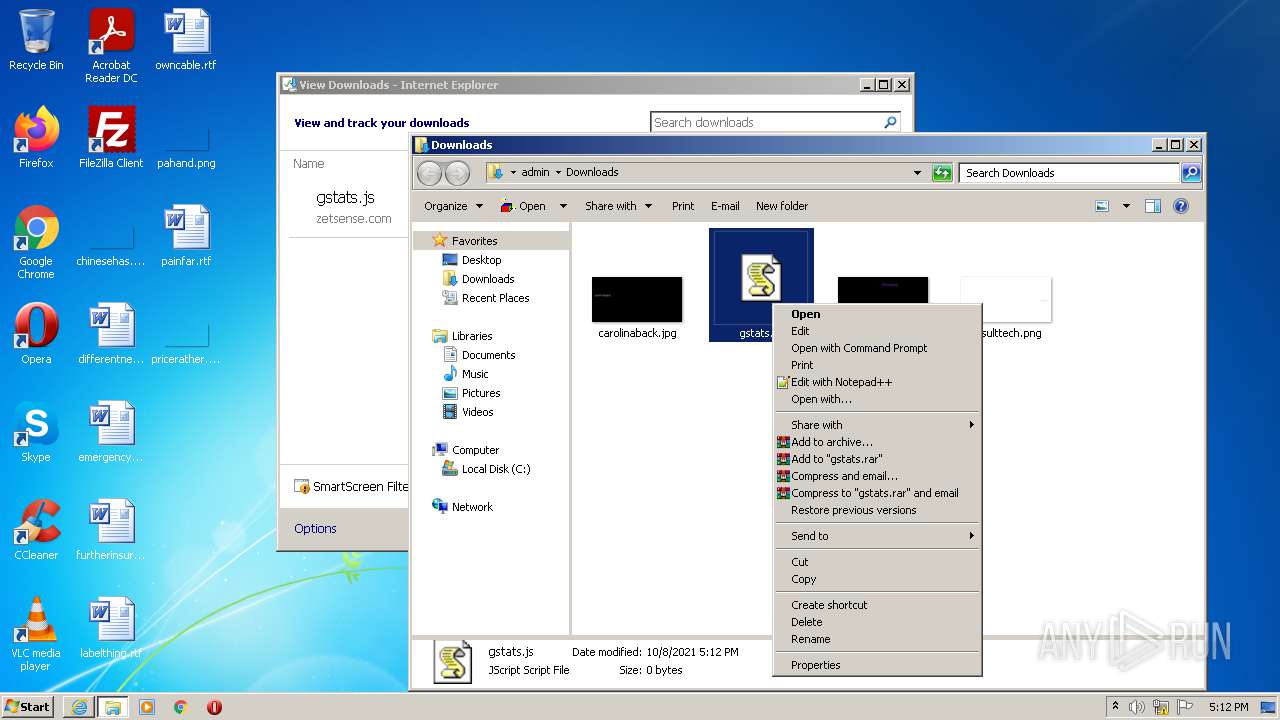
Task: Select labelthing.rtf desktop document
Action: [111, 628]
